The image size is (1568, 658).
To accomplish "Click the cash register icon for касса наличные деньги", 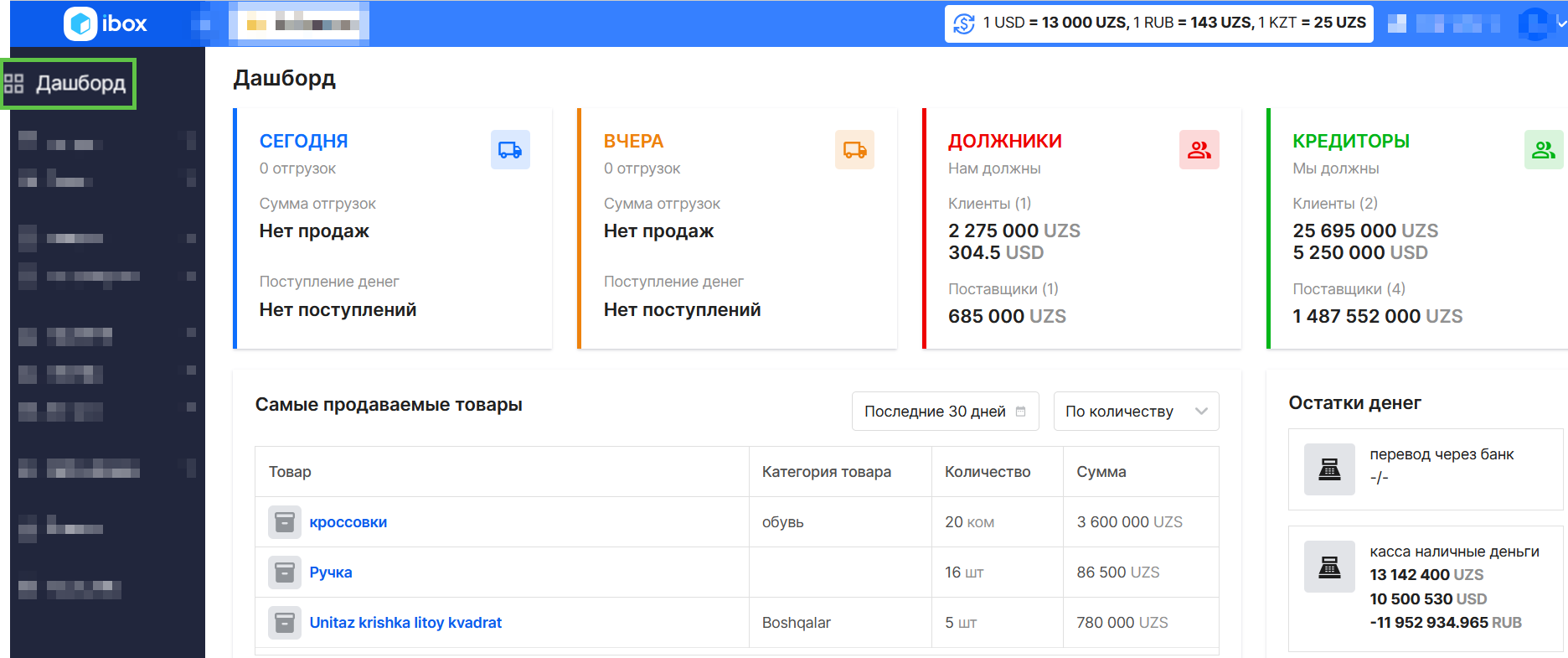I will click(1329, 567).
